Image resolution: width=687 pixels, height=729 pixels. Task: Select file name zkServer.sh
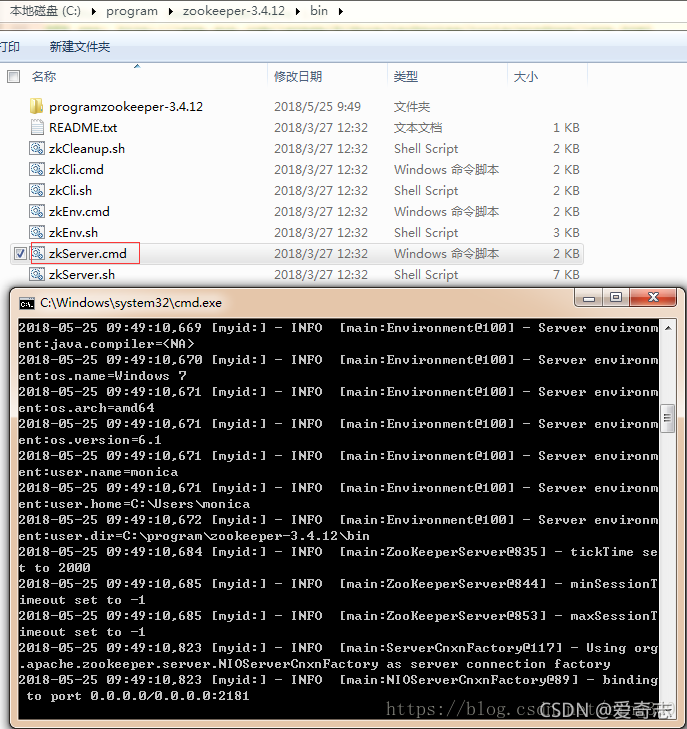82,275
